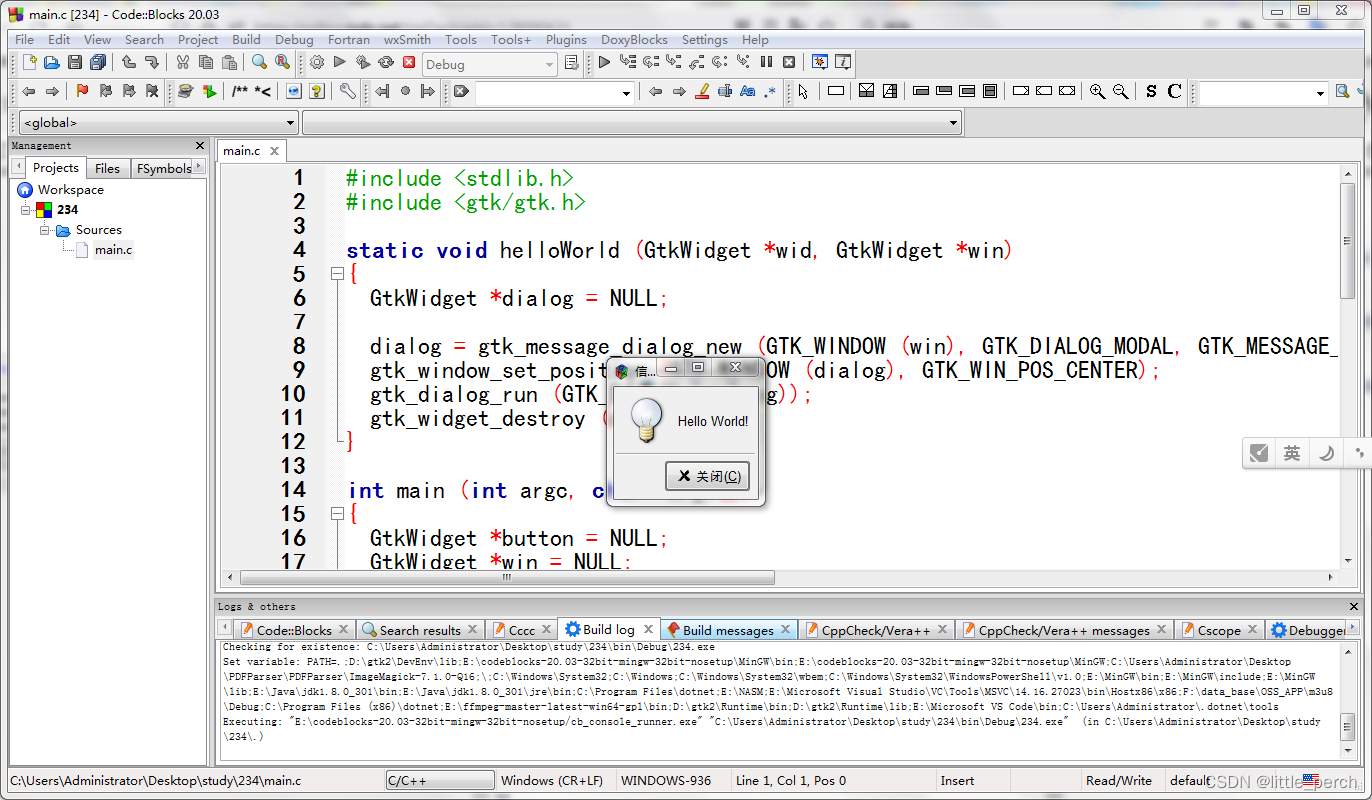This screenshot has width=1372, height=800.
Task: Toggle a bookmark with the red flag icon
Action: point(82,91)
